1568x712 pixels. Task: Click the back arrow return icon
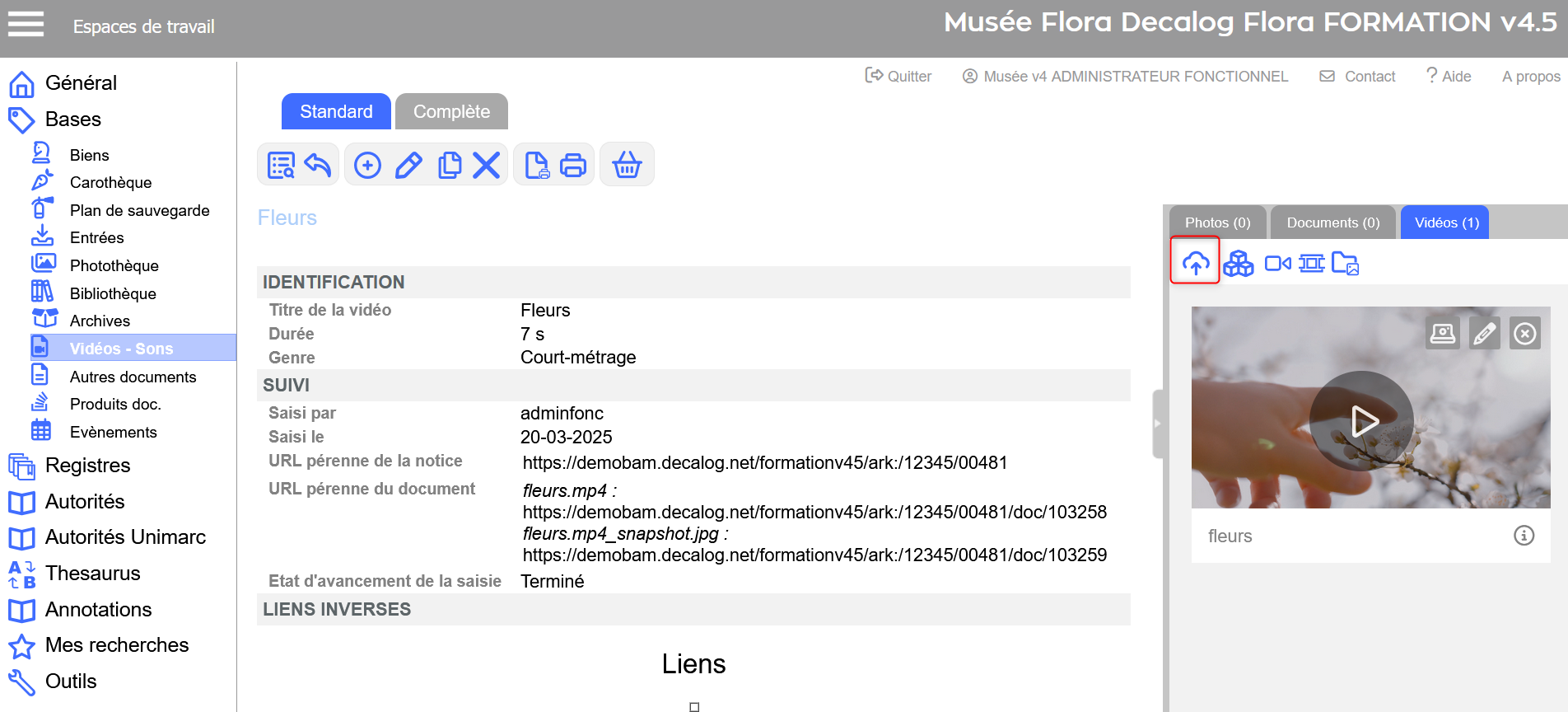pos(318,166)
